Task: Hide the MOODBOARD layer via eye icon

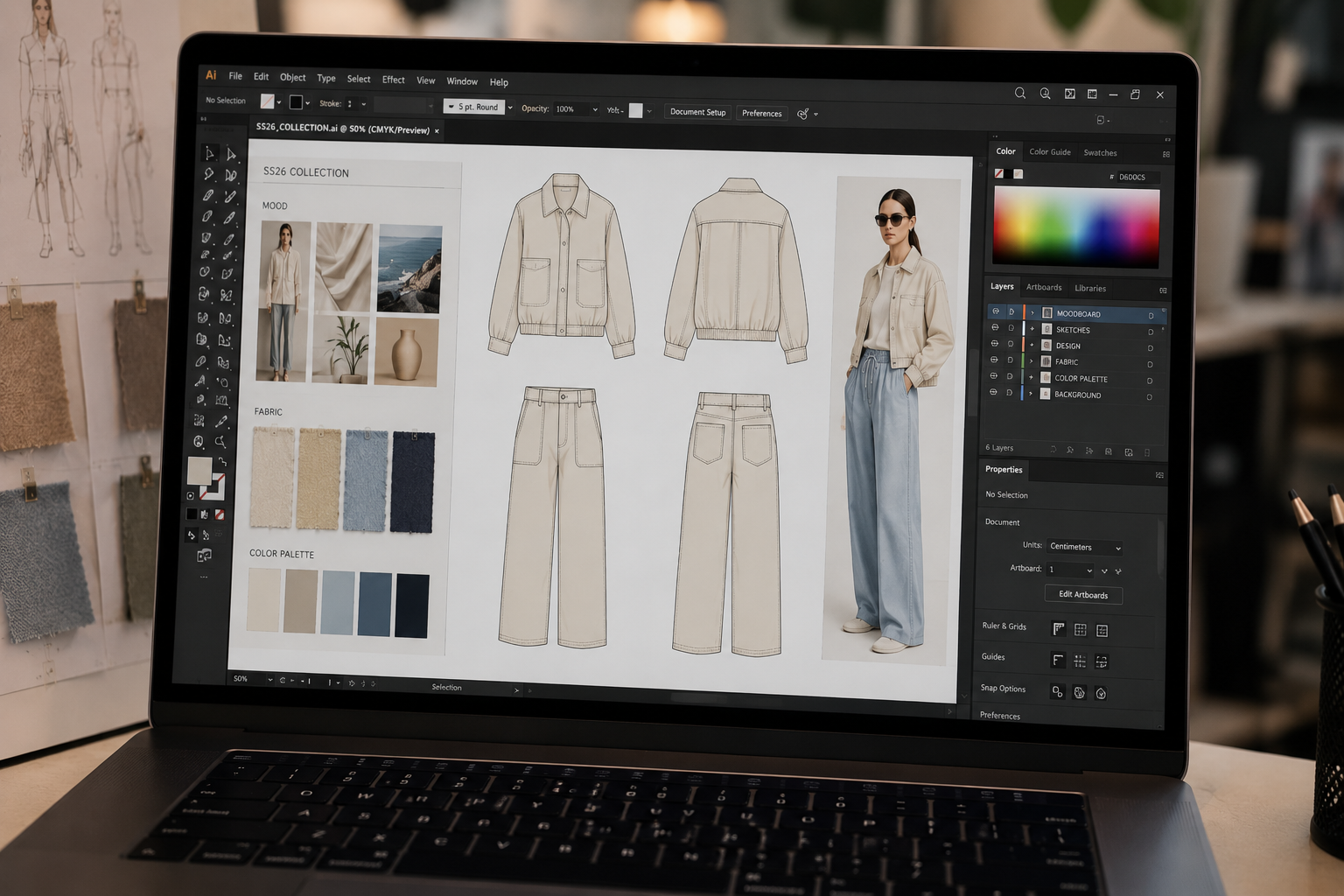Action: [995, 311]
